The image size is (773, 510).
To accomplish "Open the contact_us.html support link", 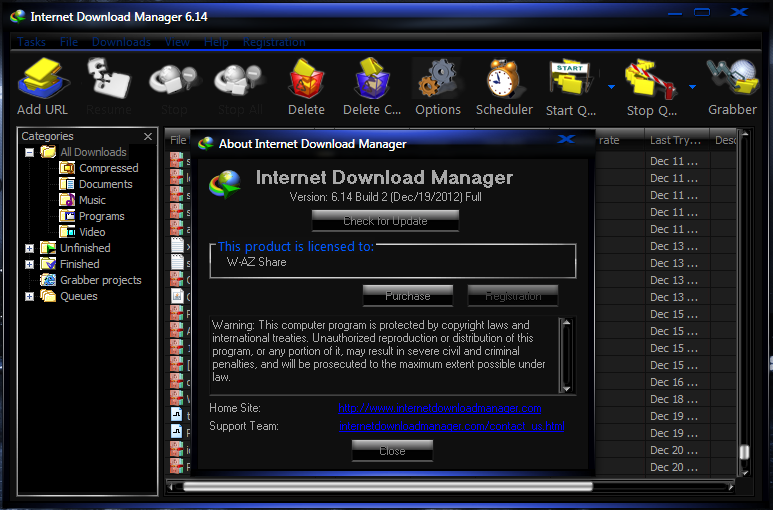I will tap(452, 426).
